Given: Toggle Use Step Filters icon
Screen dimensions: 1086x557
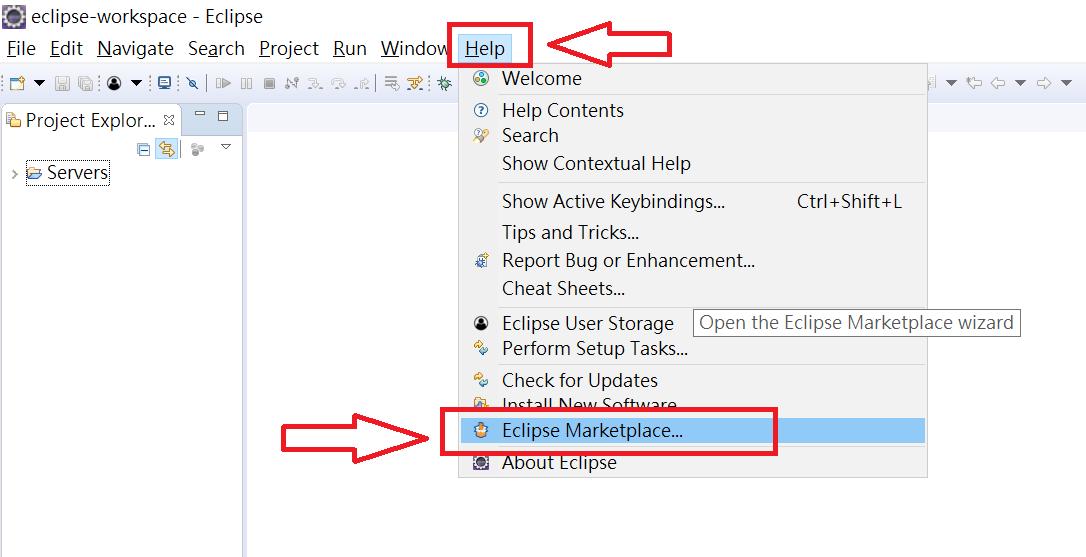Looking at the screenshot, I should click(415, 84).
